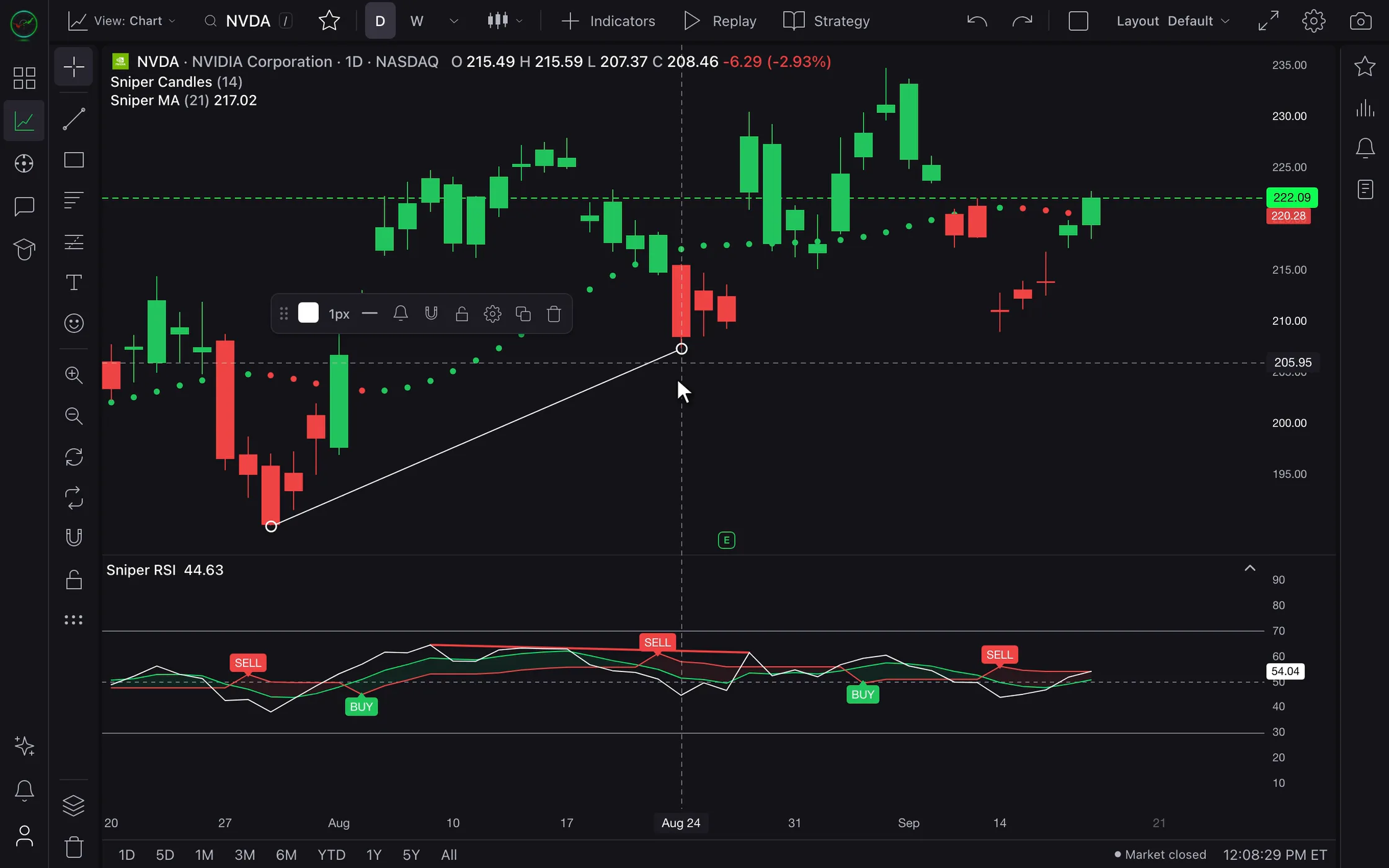
Task: Delete all drawings with left toolbar trash
Action: 74,847
